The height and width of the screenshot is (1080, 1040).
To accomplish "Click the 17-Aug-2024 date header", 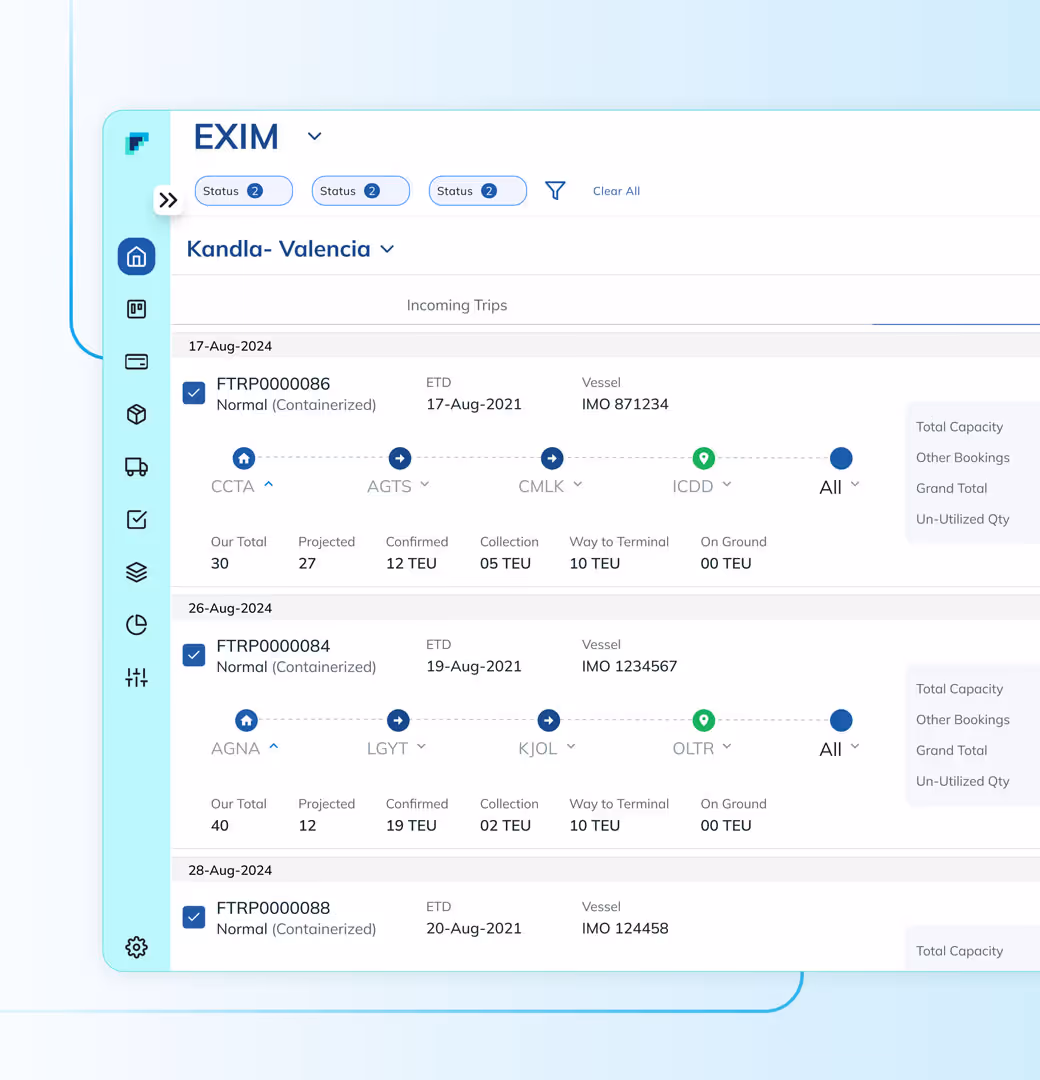I will pyautogui.click(x=230, y=346).
